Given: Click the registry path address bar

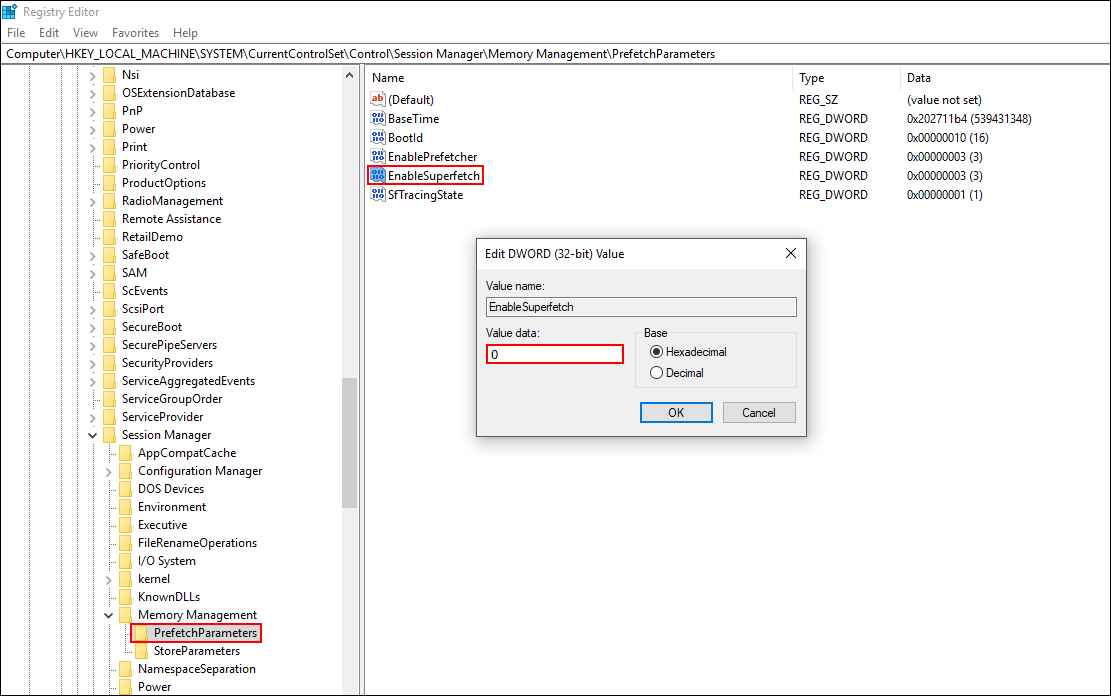Looking at the screenshot, I should tap(556, 54).
